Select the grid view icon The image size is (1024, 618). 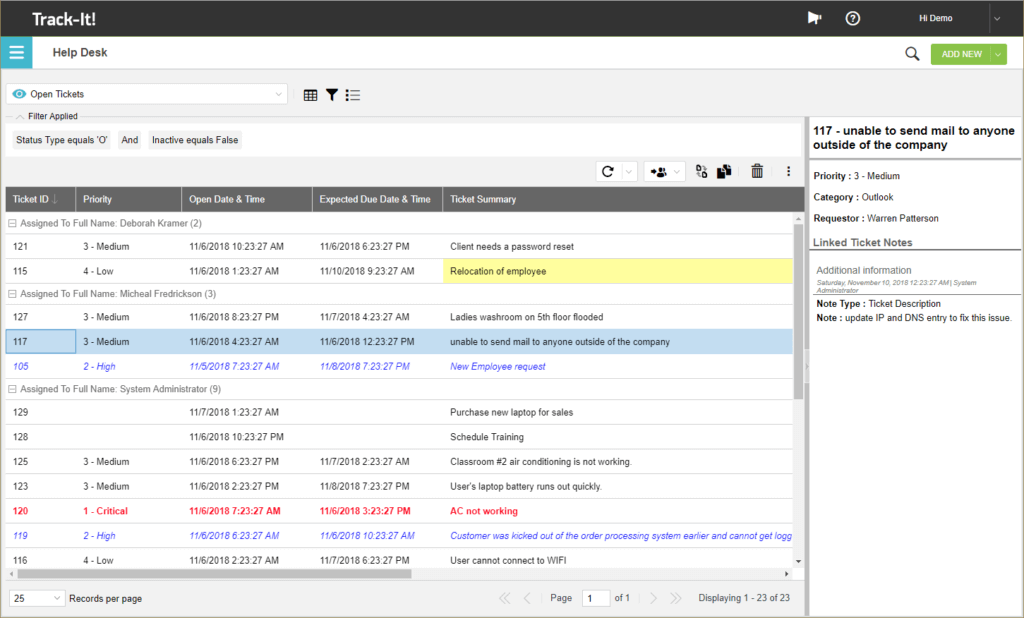(310, 94)
